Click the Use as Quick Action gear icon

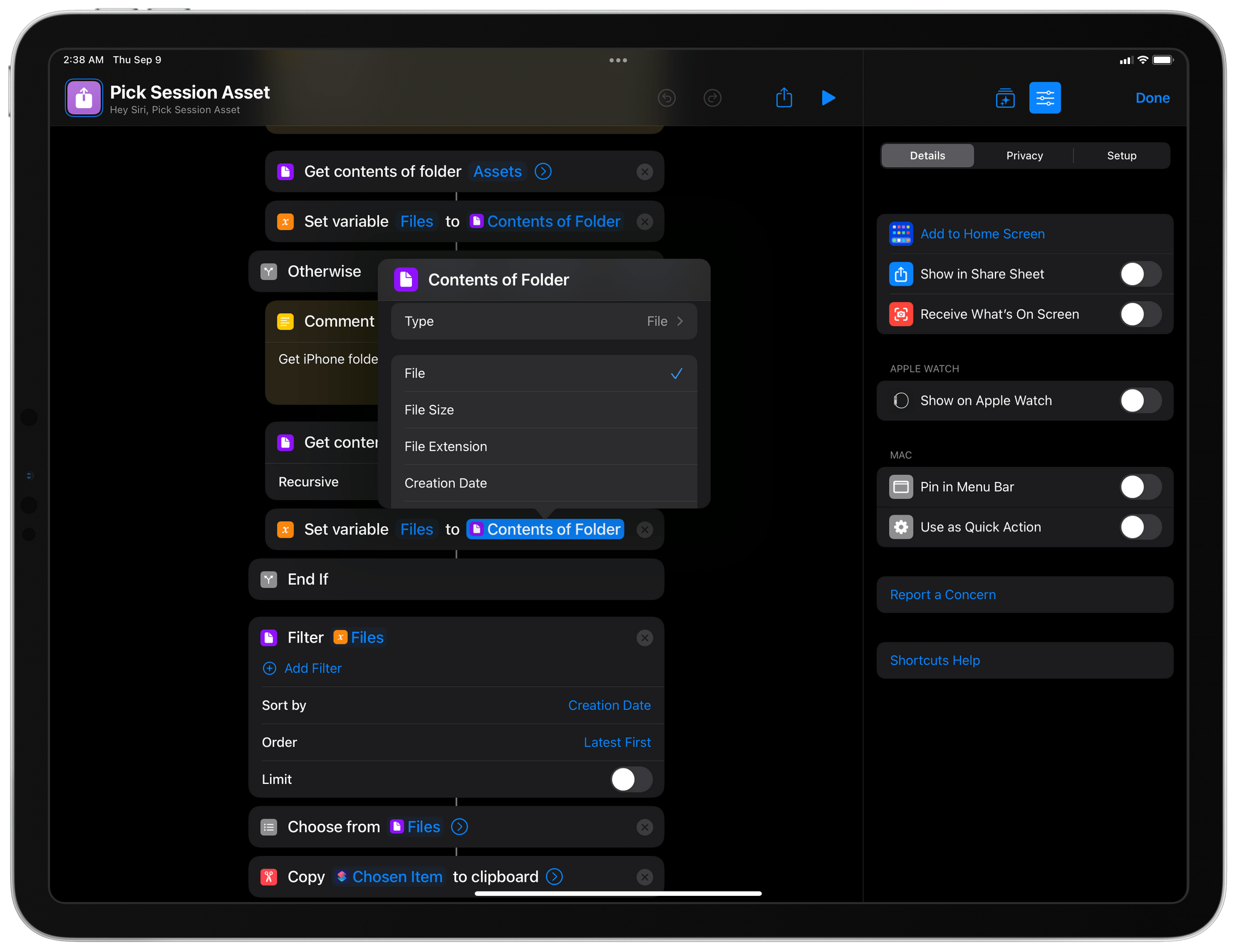(900, 527)
